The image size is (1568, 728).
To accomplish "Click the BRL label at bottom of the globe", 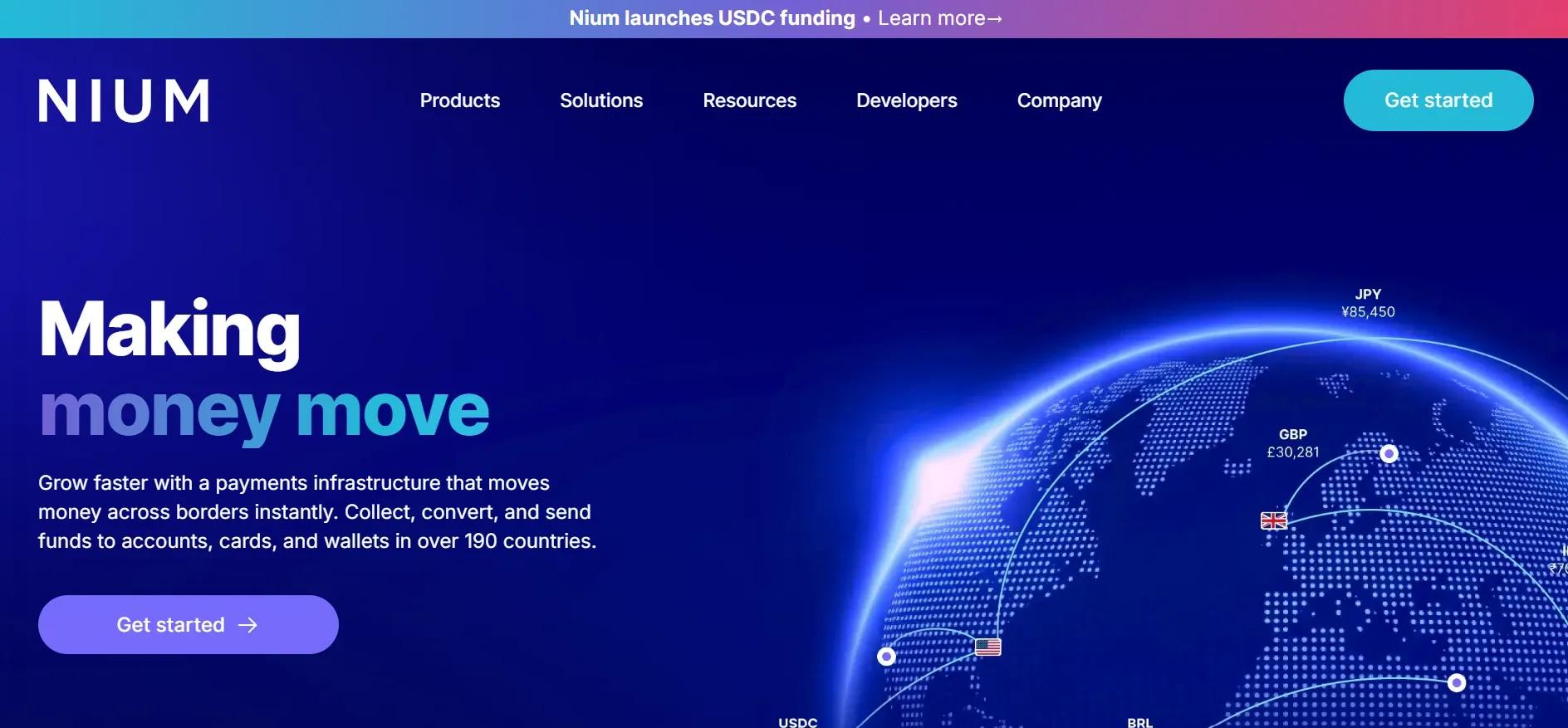I will click(1140, 722).
